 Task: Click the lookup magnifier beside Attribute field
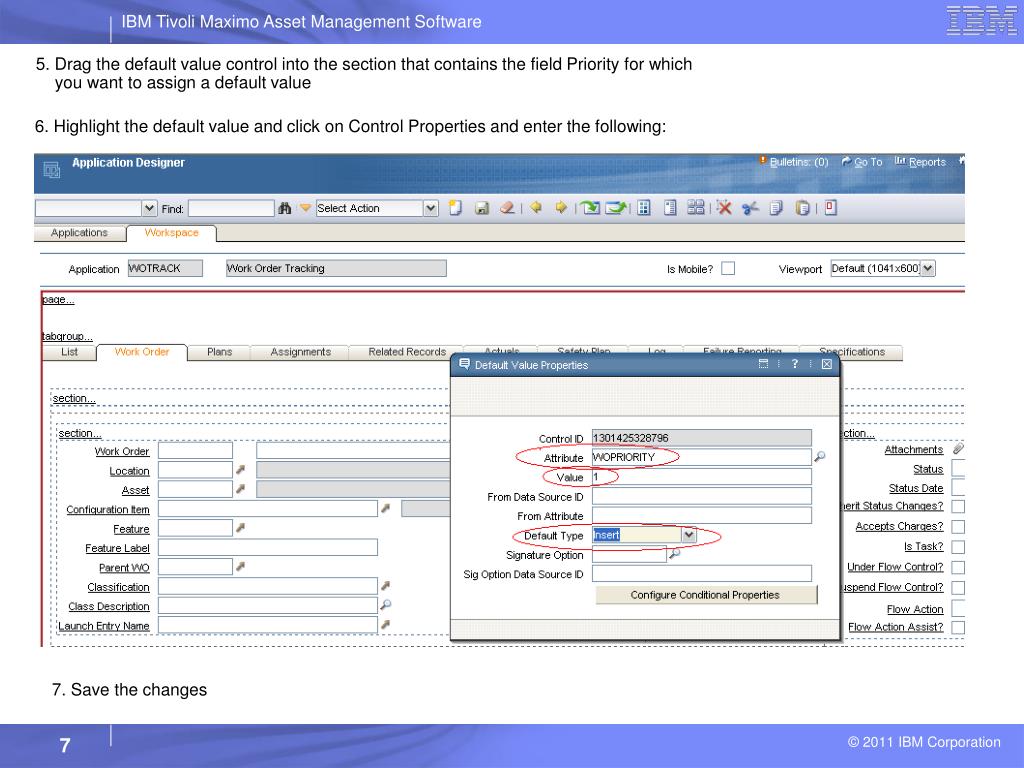click(x=820, y=456)
